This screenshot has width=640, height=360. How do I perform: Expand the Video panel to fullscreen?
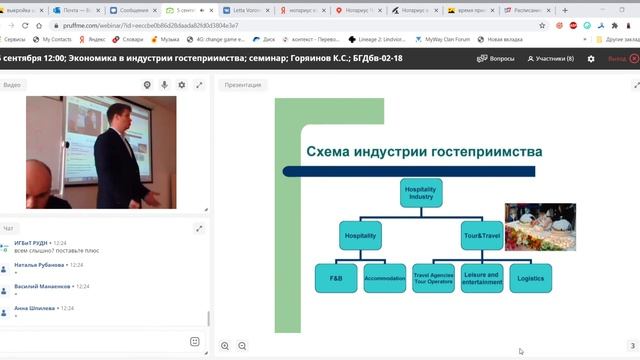[x=199, y=85]
